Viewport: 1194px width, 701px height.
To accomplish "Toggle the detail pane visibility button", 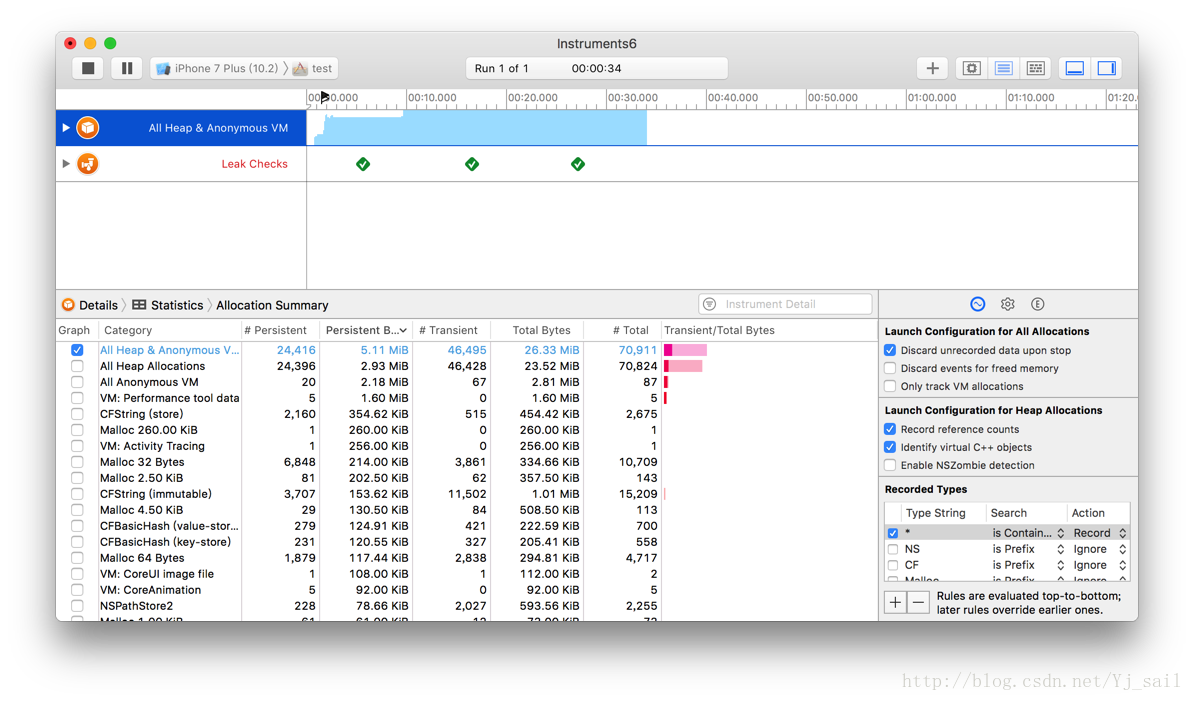I will [1075, 68].
